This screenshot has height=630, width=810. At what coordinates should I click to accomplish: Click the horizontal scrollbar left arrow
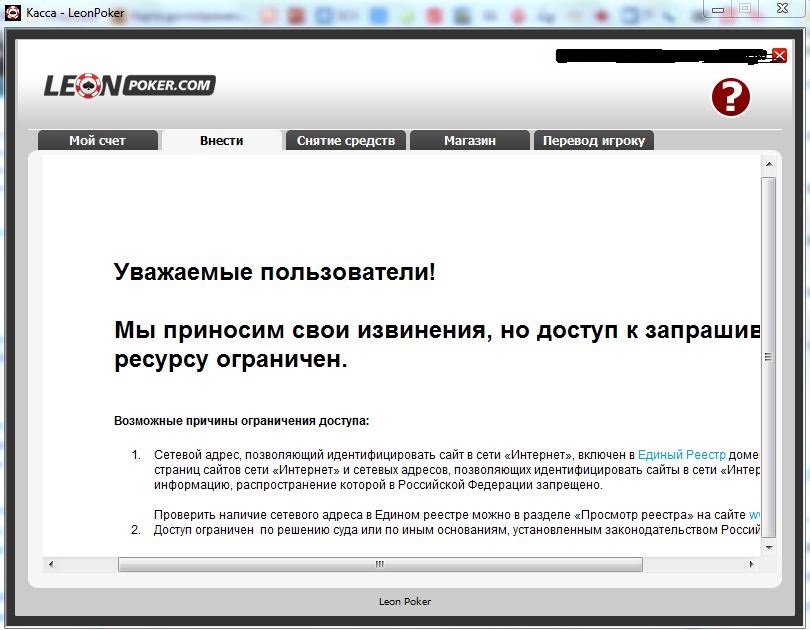tap(52, 565)
